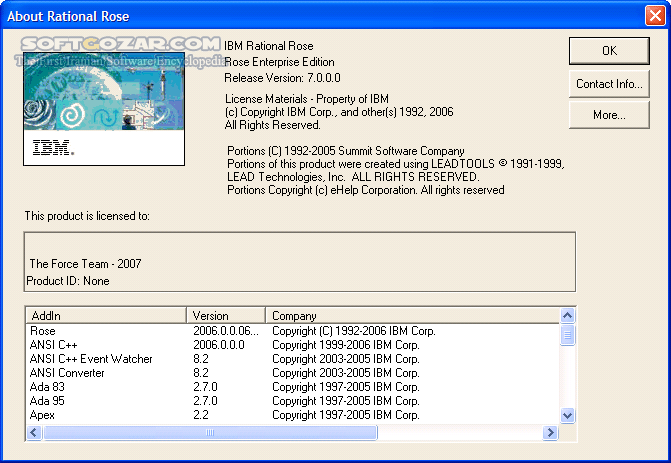
Task: Close the About Rational Rose dialog
Action: [x=655, y=16]
